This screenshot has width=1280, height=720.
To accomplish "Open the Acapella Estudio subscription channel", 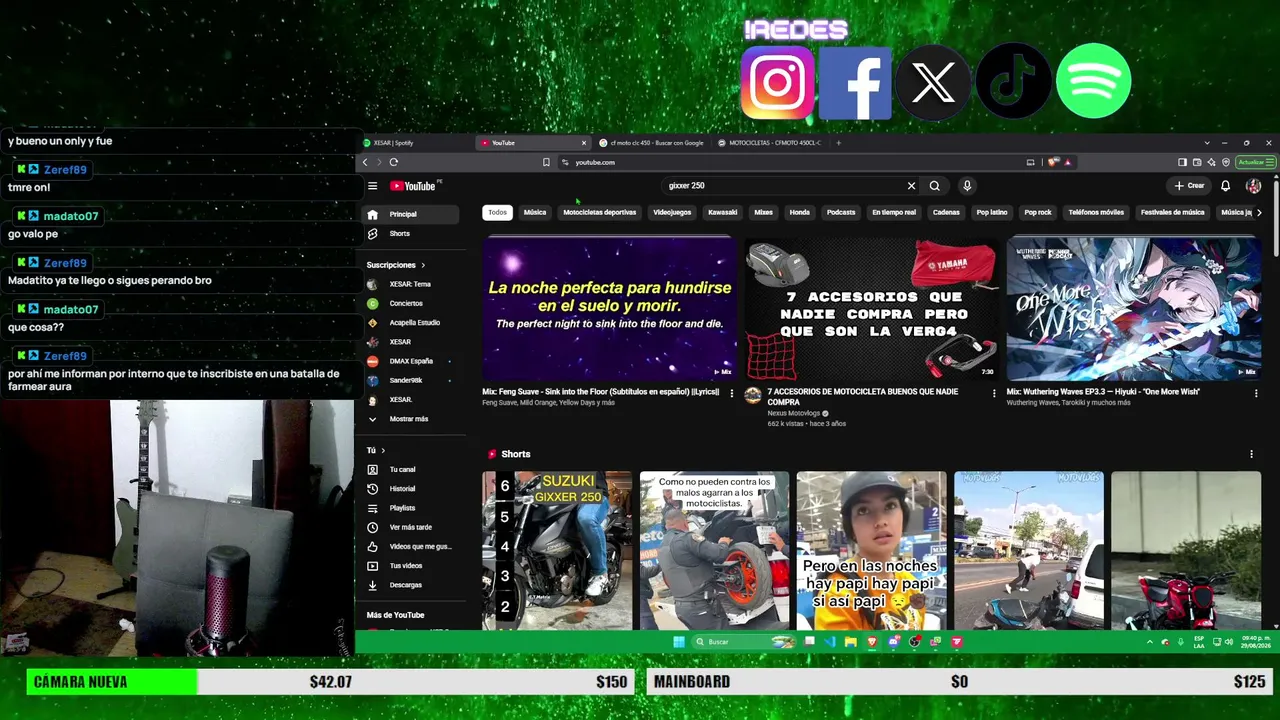I will (411, 323).
